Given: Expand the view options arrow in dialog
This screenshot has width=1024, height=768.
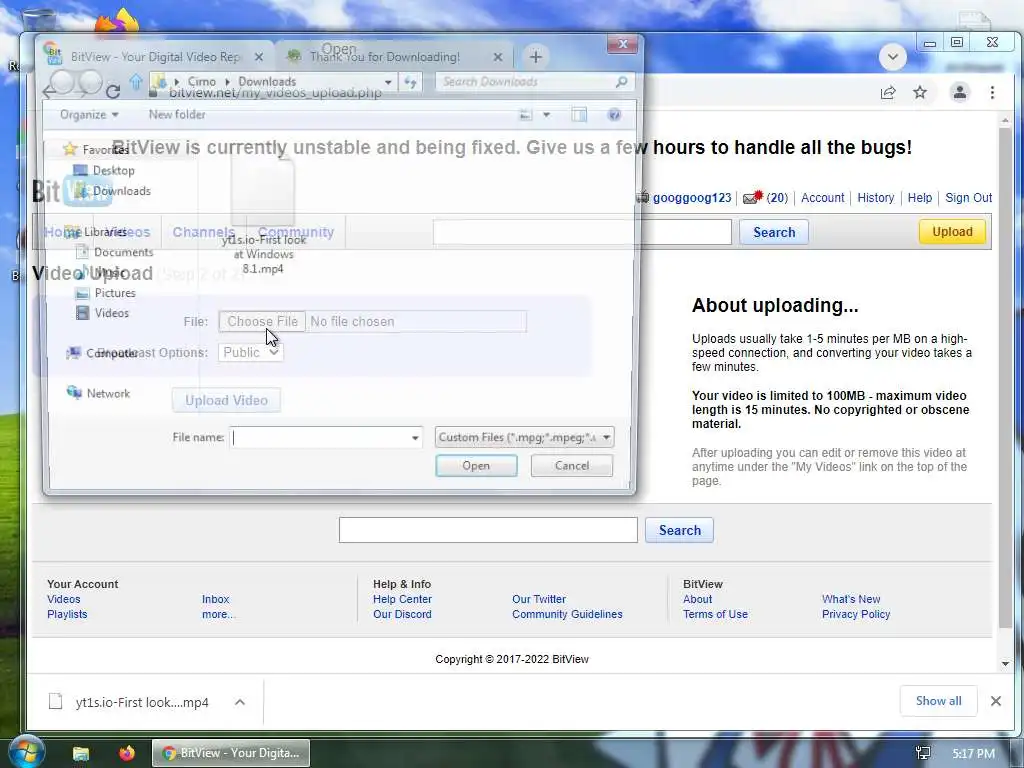Looking at the screenshot, I should pyautogui.click(x=547, y=115).
